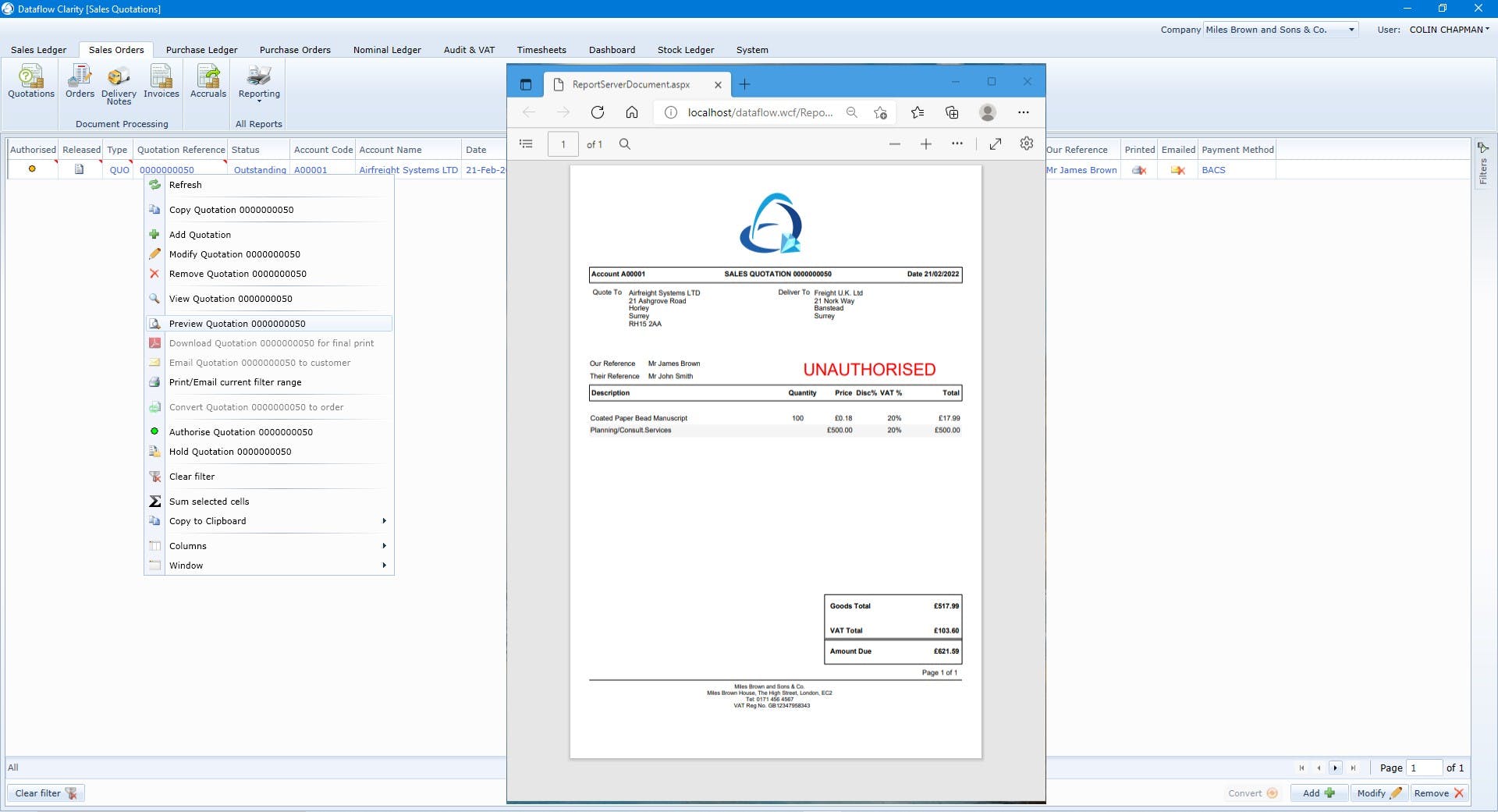Open the Accruals ribbon icon

click(208, 82)
